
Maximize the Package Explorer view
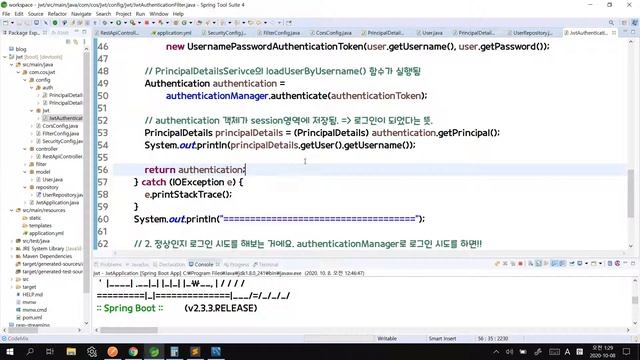click(x=84, y=32)
